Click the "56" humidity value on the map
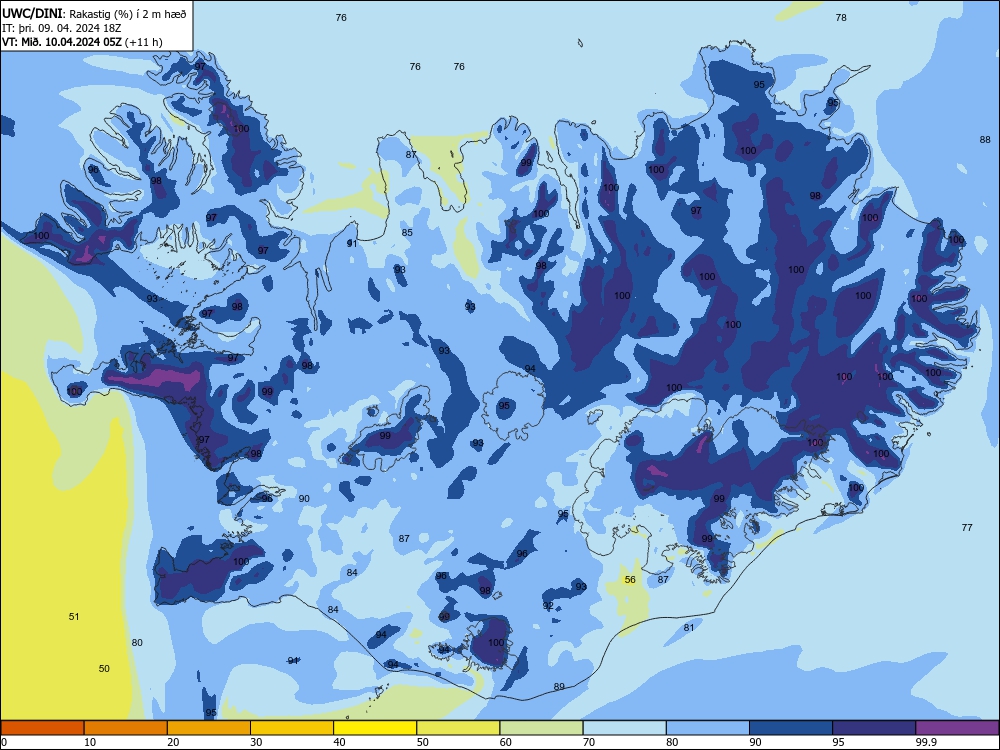 click(630, 579)
